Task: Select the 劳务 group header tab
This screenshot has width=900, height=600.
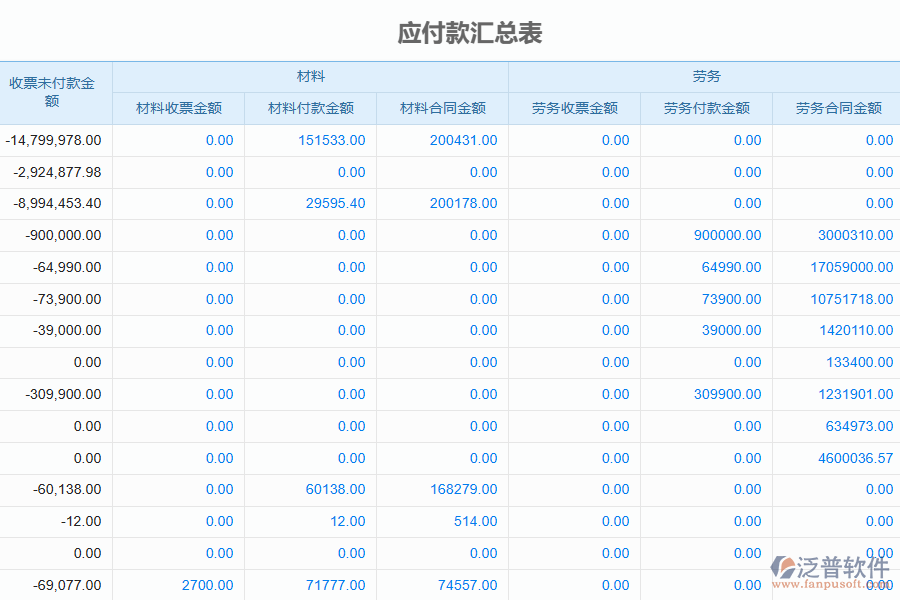Action: (703, 75)
